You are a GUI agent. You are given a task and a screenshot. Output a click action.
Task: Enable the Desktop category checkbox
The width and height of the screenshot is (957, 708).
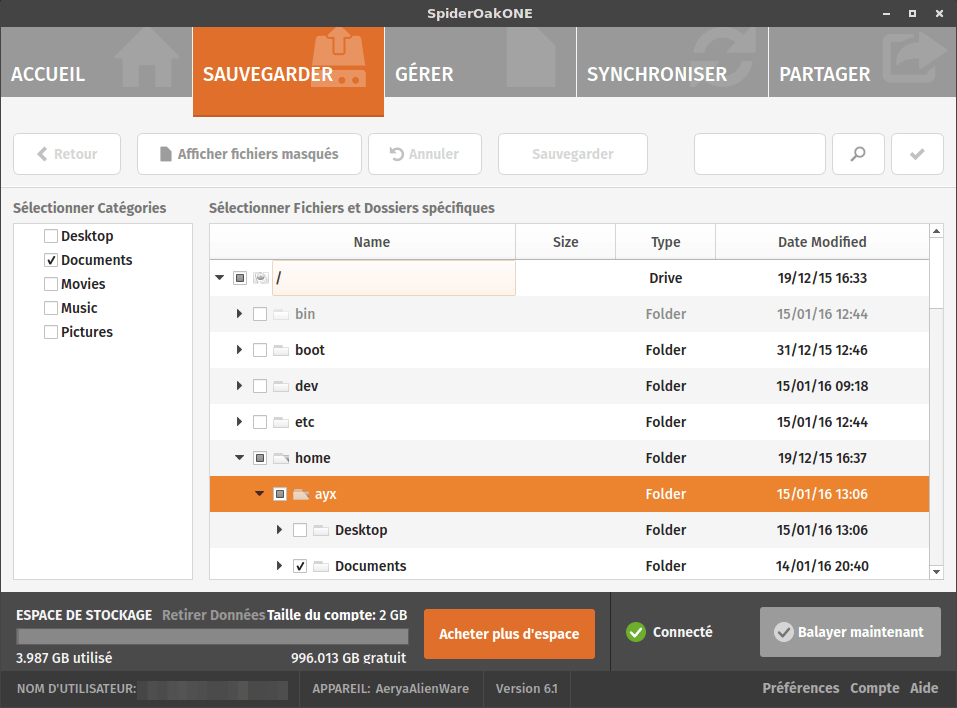(x=51, y=236)
